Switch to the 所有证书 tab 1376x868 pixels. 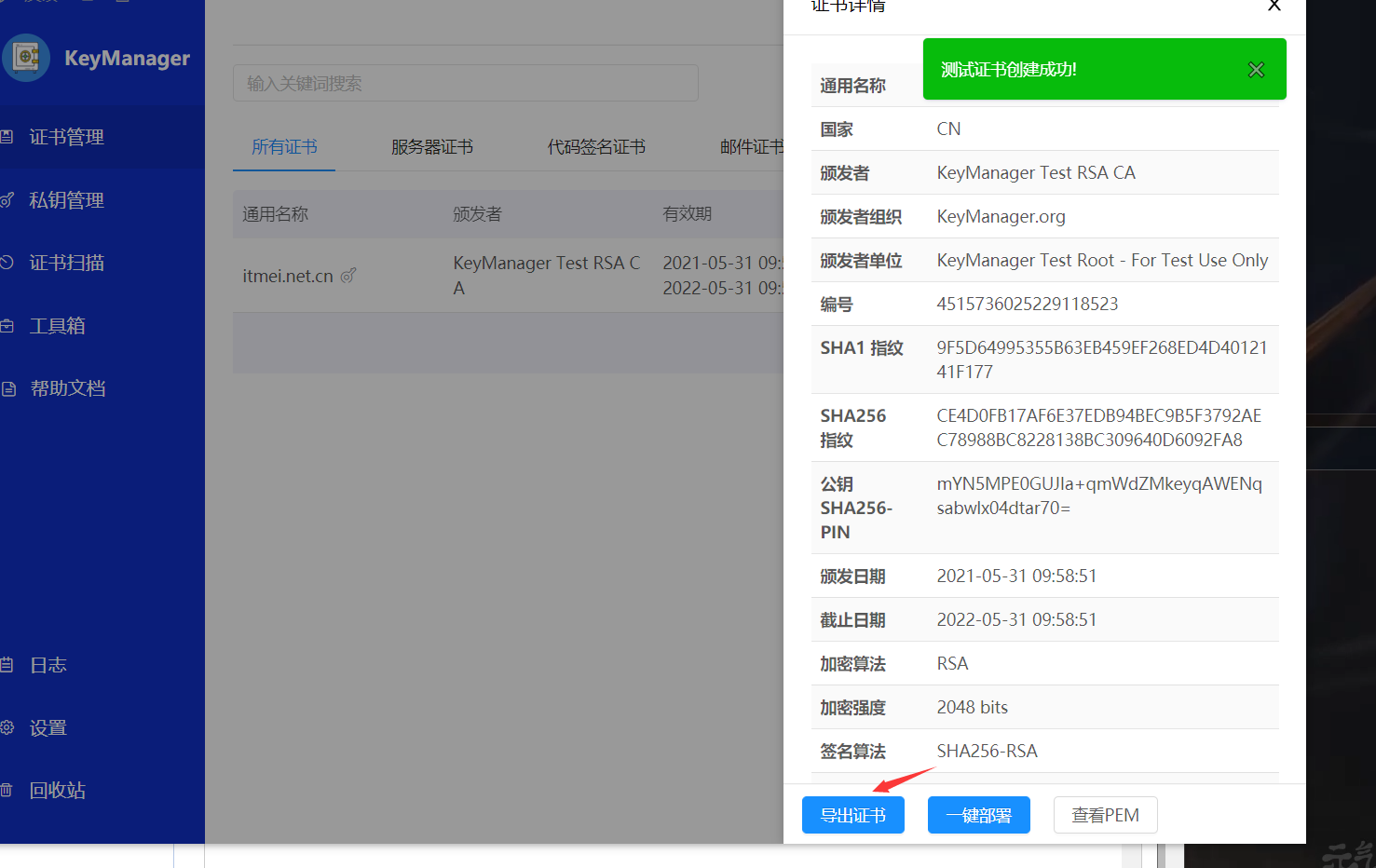[284, 147]
